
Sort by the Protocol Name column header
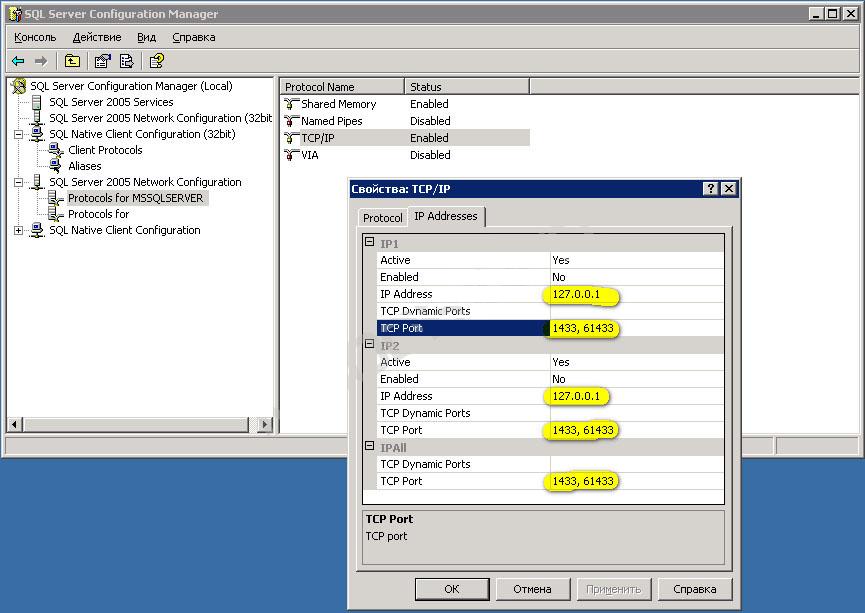point(342,87)
